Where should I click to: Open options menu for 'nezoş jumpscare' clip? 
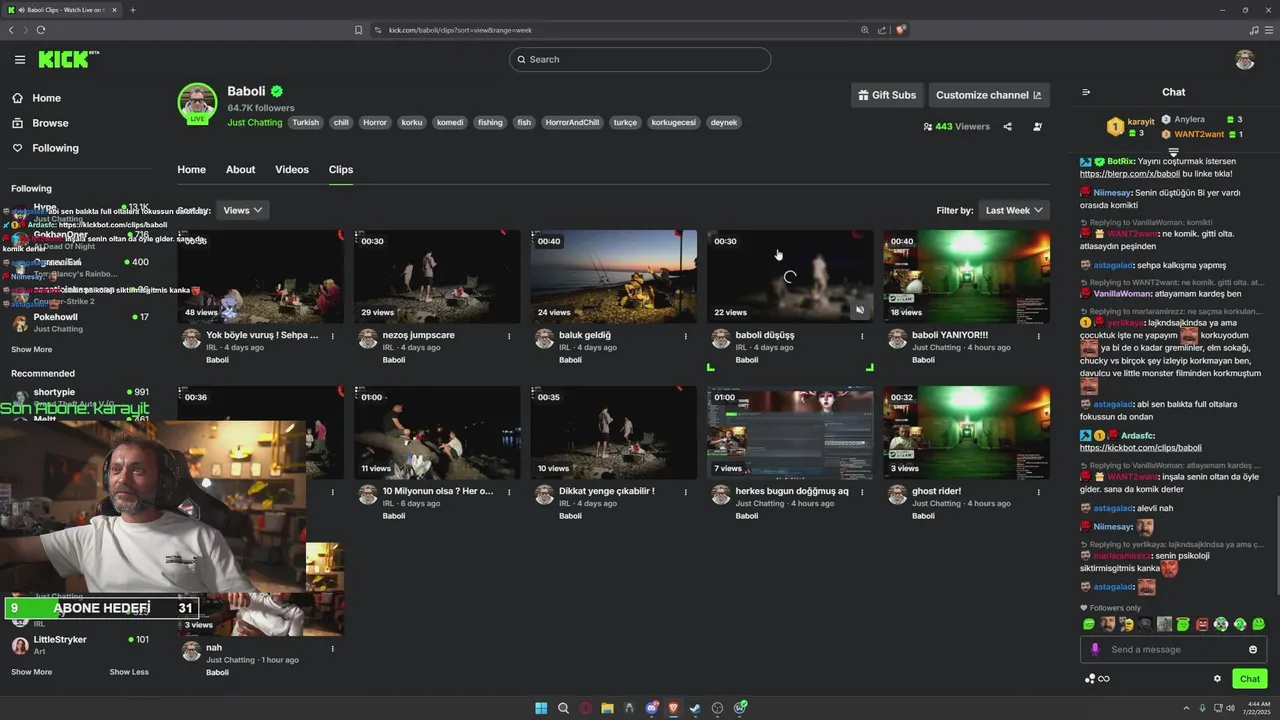click(x=509, y=336)
